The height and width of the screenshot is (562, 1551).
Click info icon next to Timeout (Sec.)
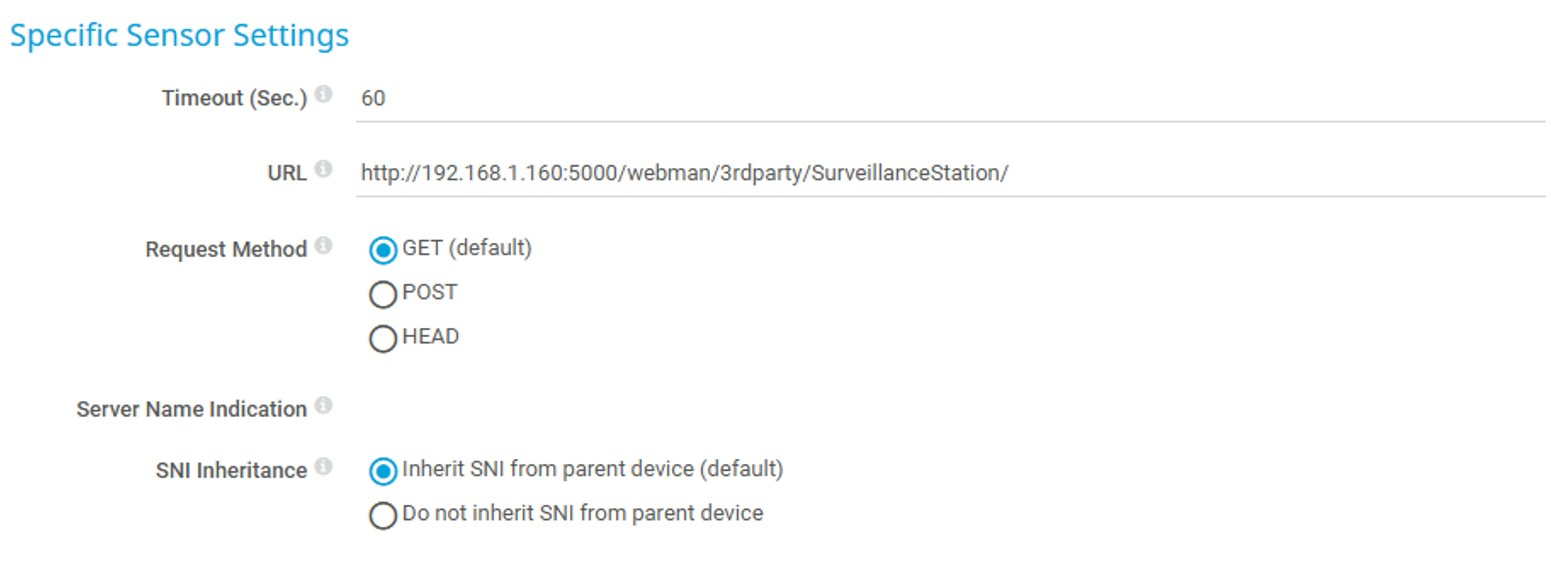click(323, 95)
